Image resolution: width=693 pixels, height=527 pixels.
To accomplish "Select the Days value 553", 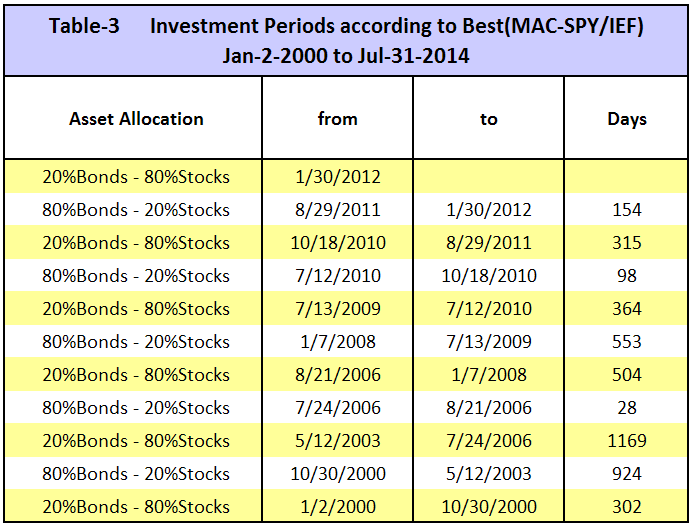I will click(x=627, y=342).
